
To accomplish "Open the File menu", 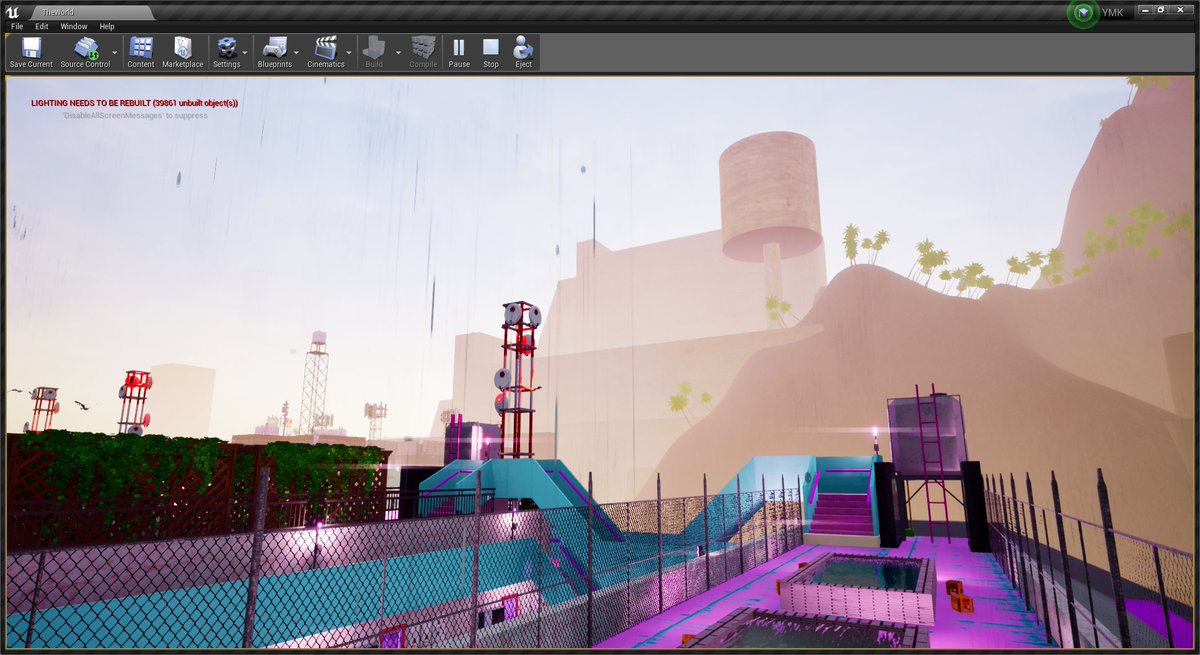I will 17,26.
